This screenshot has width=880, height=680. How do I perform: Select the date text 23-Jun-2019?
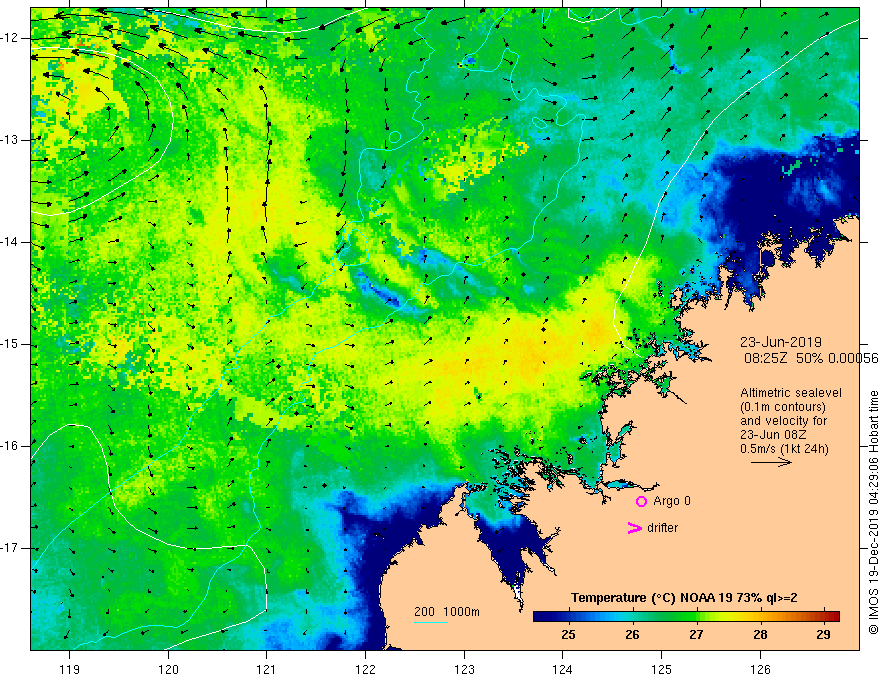coord(781,342)
